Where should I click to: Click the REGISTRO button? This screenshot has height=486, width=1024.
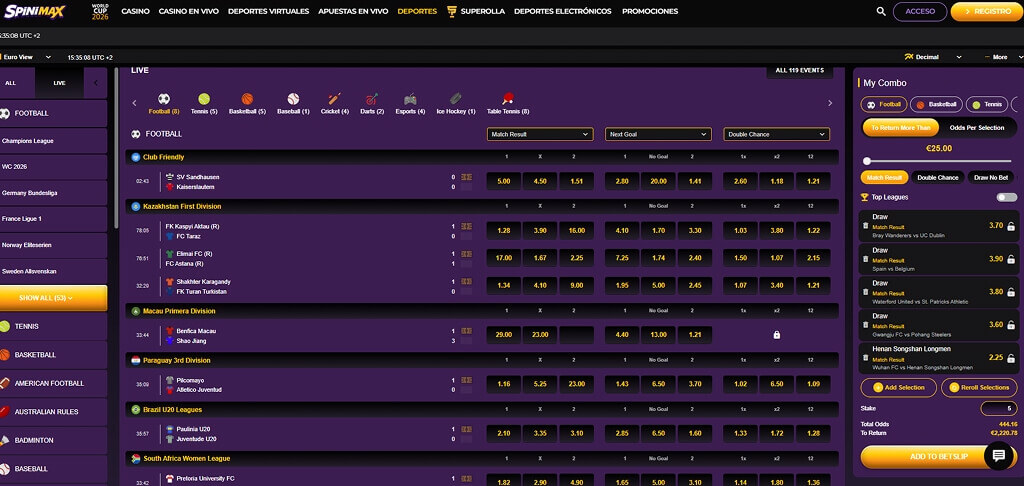(987, 11)
